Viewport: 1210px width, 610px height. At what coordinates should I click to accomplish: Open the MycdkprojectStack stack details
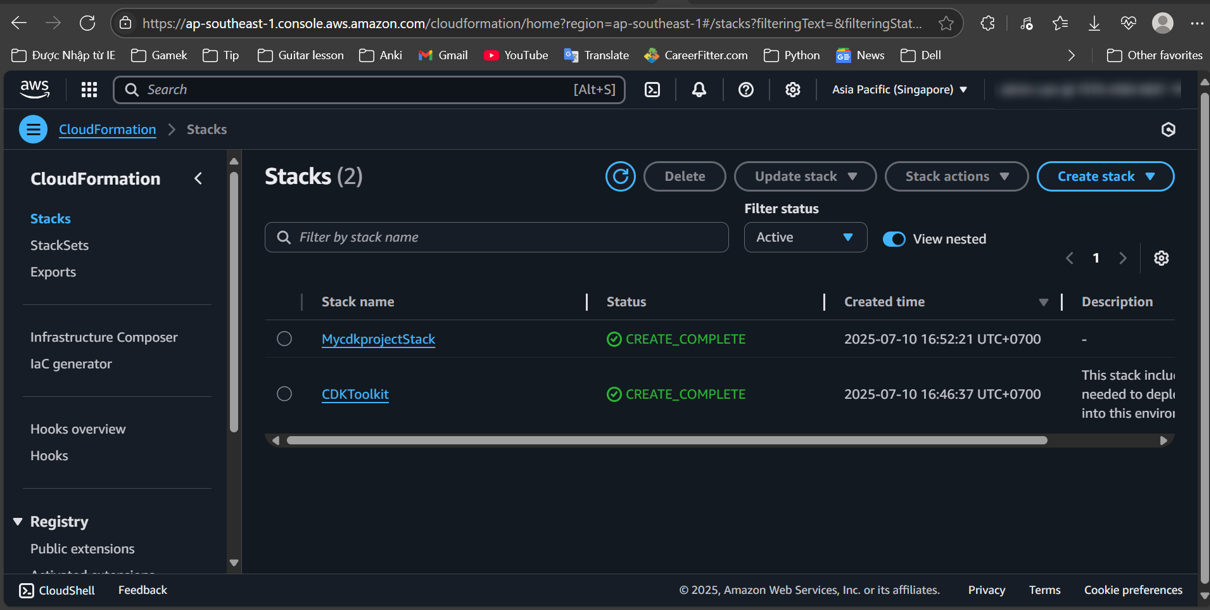pyautogui.click(x=378, y=338)
